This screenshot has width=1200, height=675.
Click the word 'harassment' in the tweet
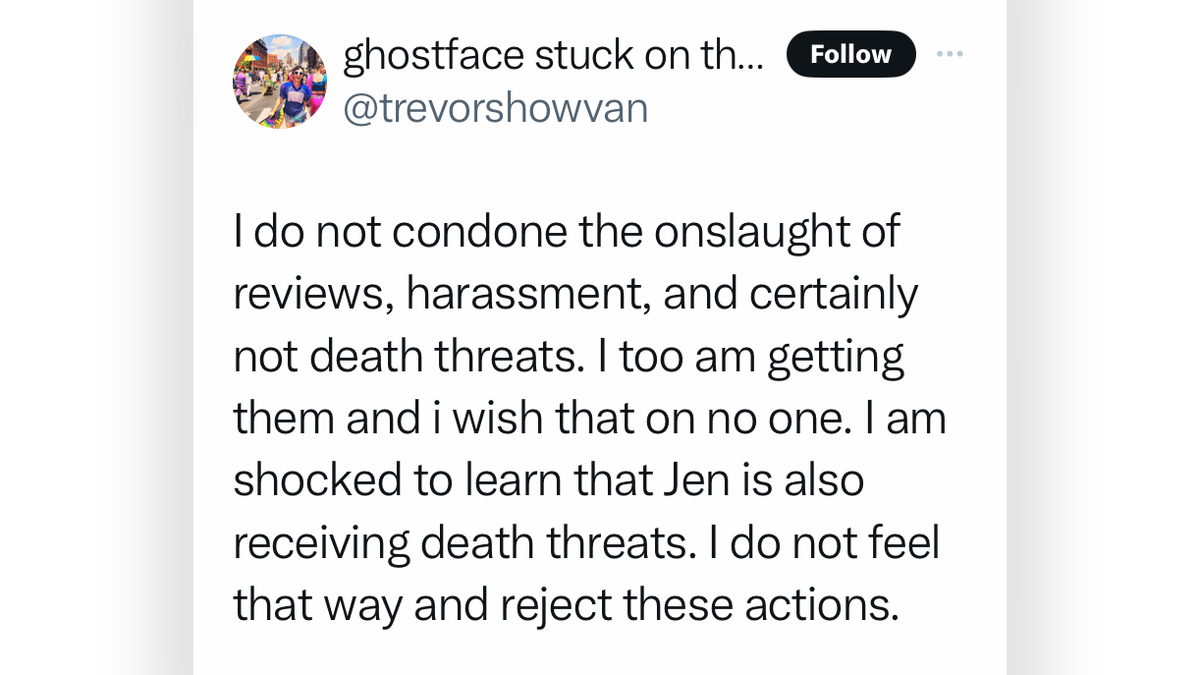click(x=526, y=295)
